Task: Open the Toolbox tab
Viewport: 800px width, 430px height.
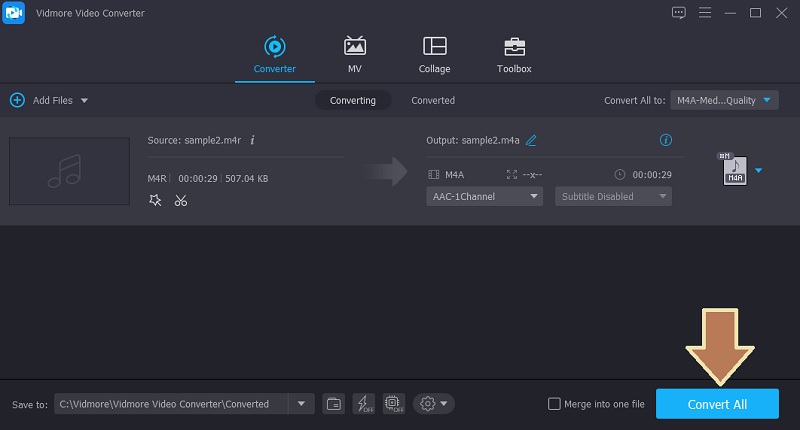Action: point(514,55)
